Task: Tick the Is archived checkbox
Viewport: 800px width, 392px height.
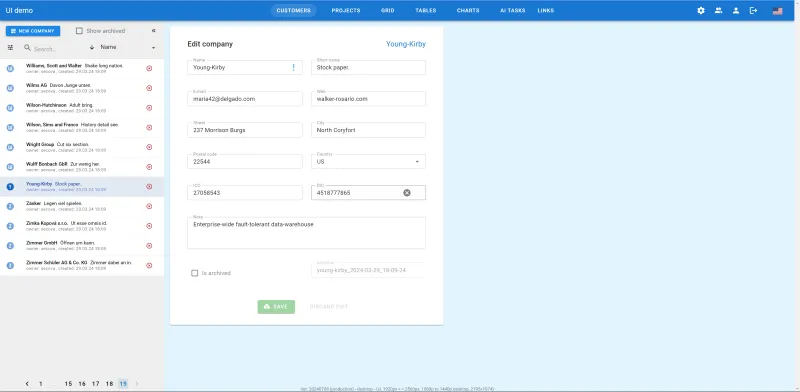Action: 194,273
